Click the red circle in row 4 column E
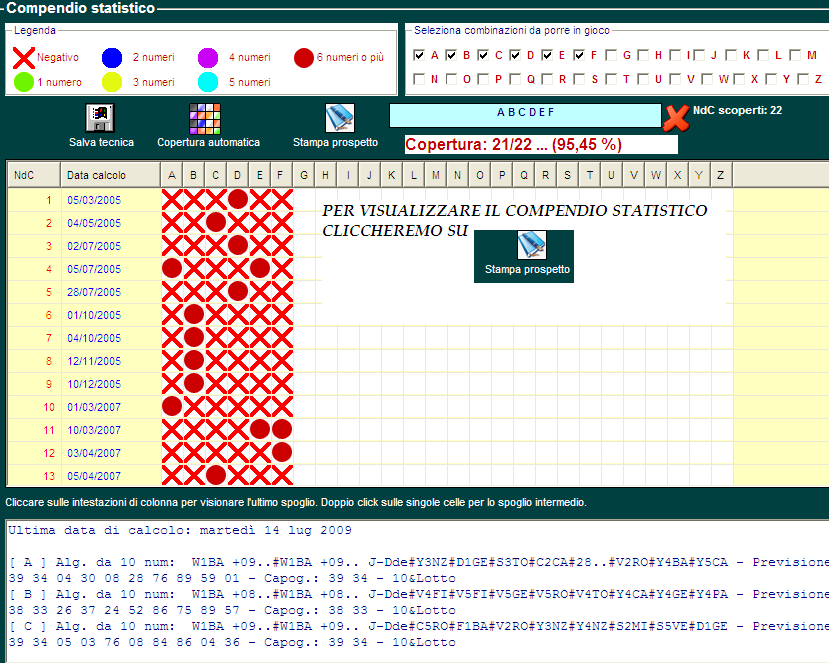 tap(260, 268)
